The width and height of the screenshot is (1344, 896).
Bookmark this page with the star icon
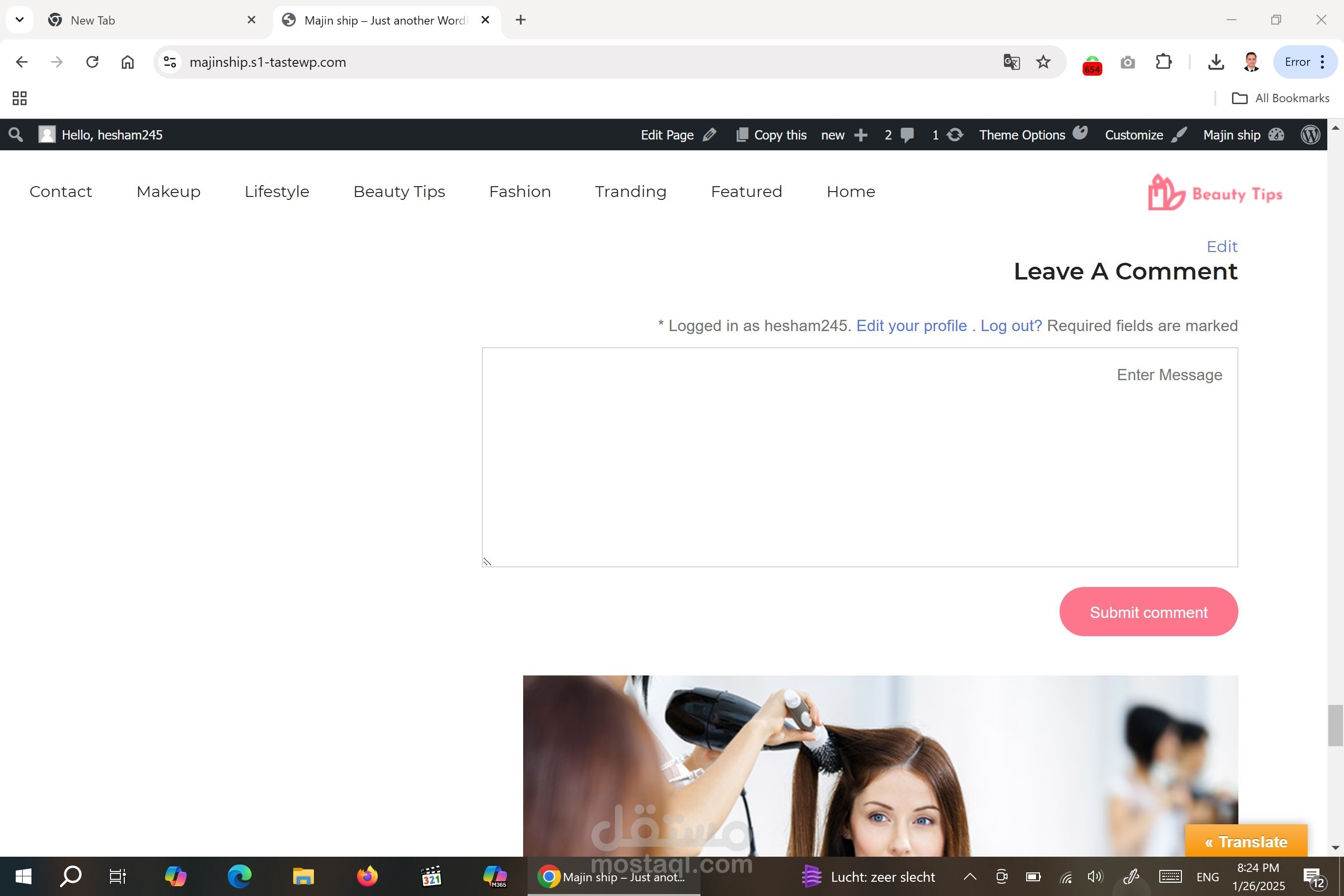point(1043,62)
